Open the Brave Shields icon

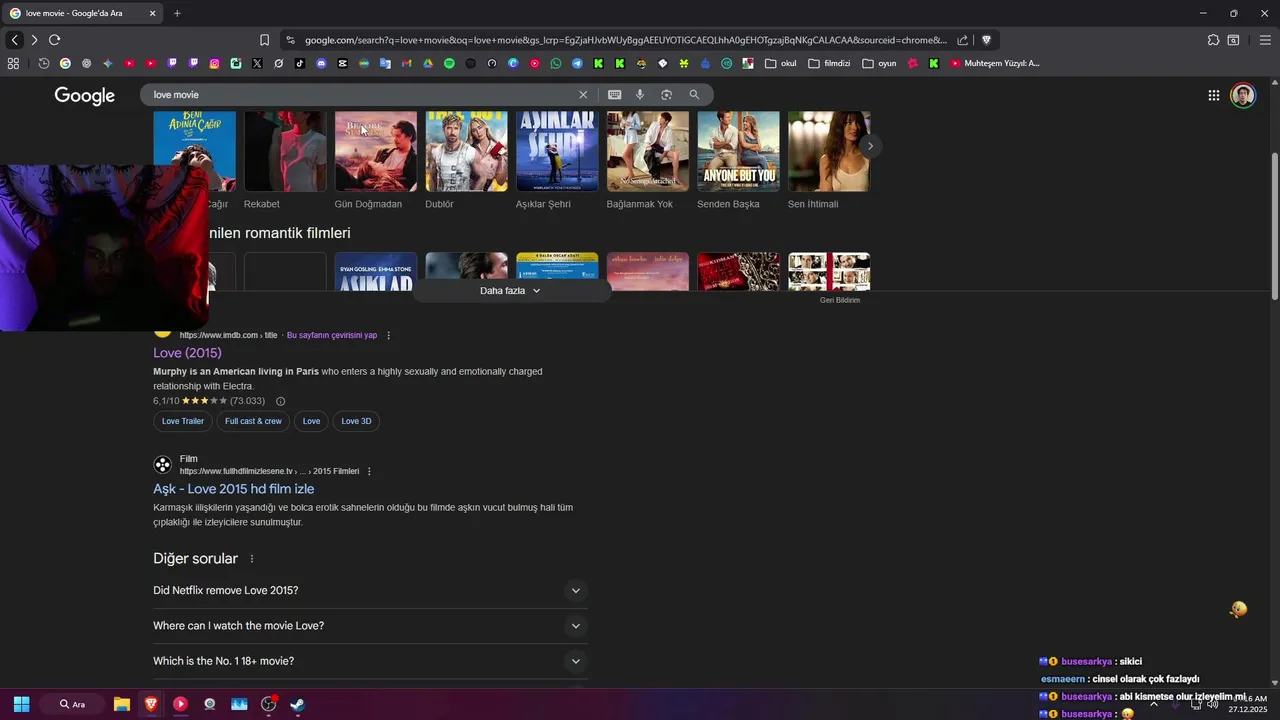(x=986, y=40)
